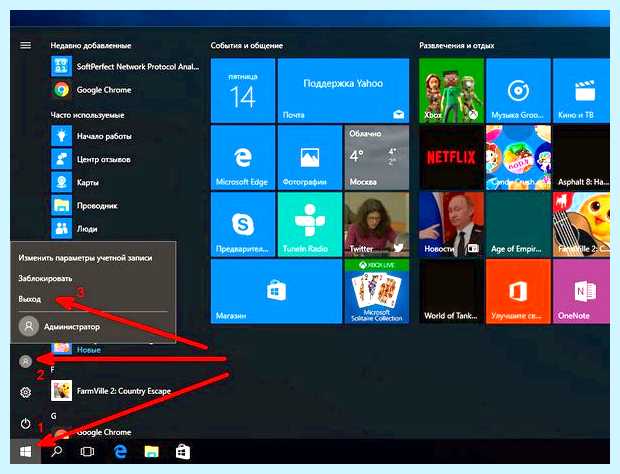Expand the hamburger menu in Start
Screen dimensions: 620x474
[x=25, y=45]
